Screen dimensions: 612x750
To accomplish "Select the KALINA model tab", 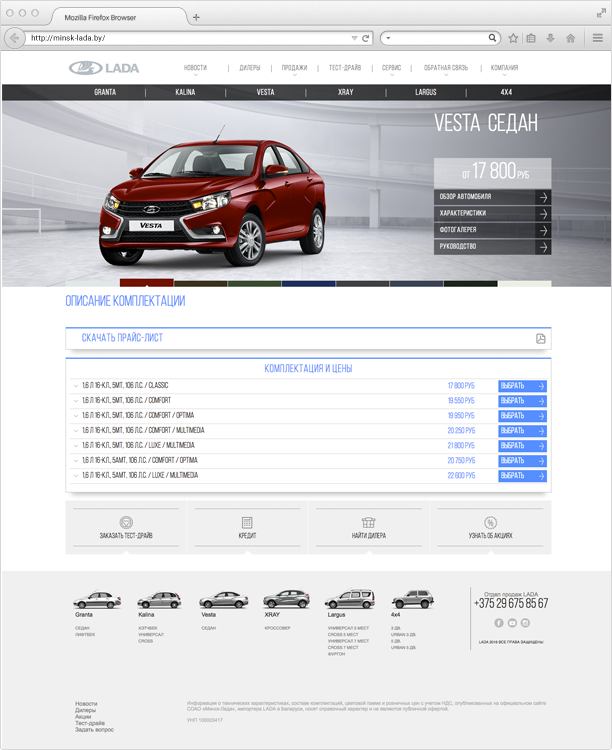I will [185, 92].
